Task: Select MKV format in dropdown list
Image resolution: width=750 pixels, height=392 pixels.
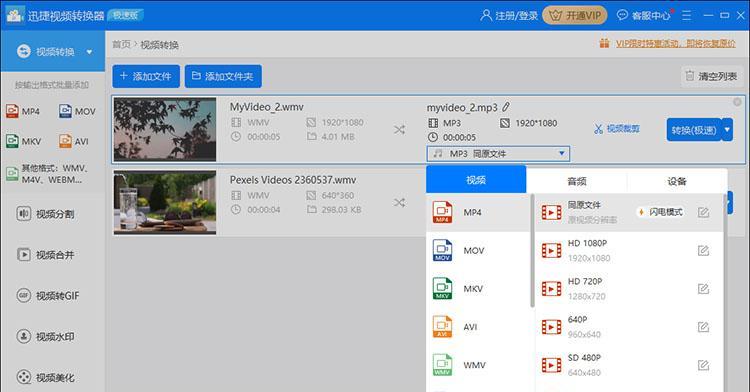Action: pos(478,289)
